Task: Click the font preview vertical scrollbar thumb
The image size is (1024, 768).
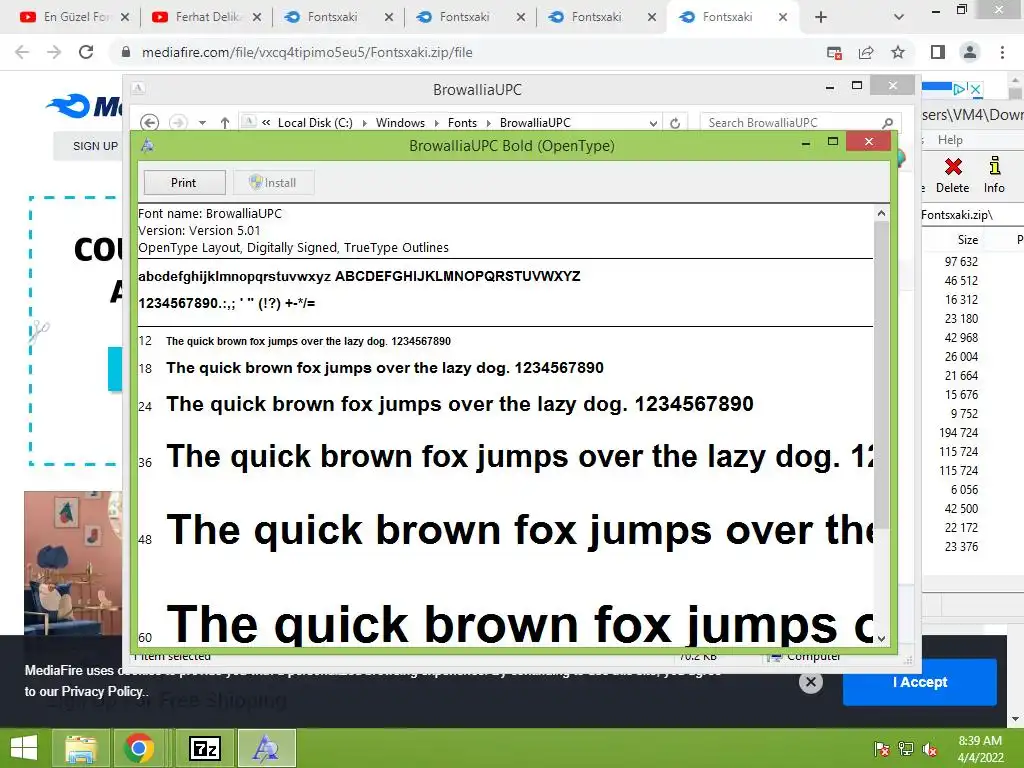Action: click(881, 376)
